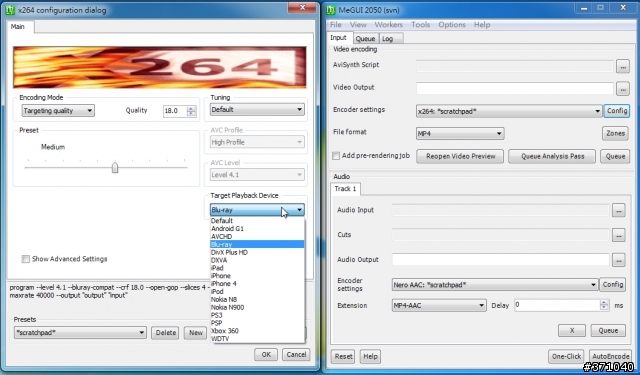Open Extension MP4-AAC dropdown
Image resolution: width=640 pixels, height=375 pixels.
tap(439, 305)
